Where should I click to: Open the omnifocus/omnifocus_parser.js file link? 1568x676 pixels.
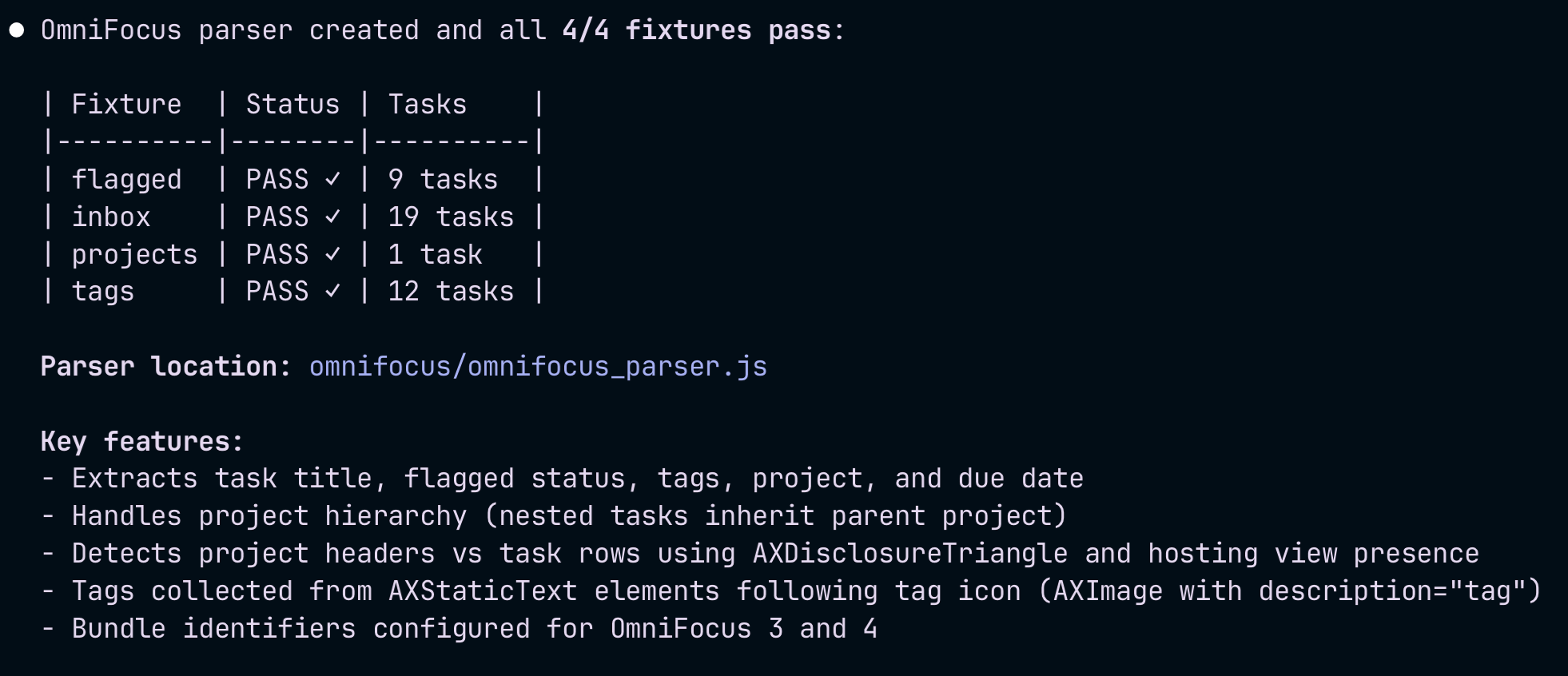click(538, 366)
